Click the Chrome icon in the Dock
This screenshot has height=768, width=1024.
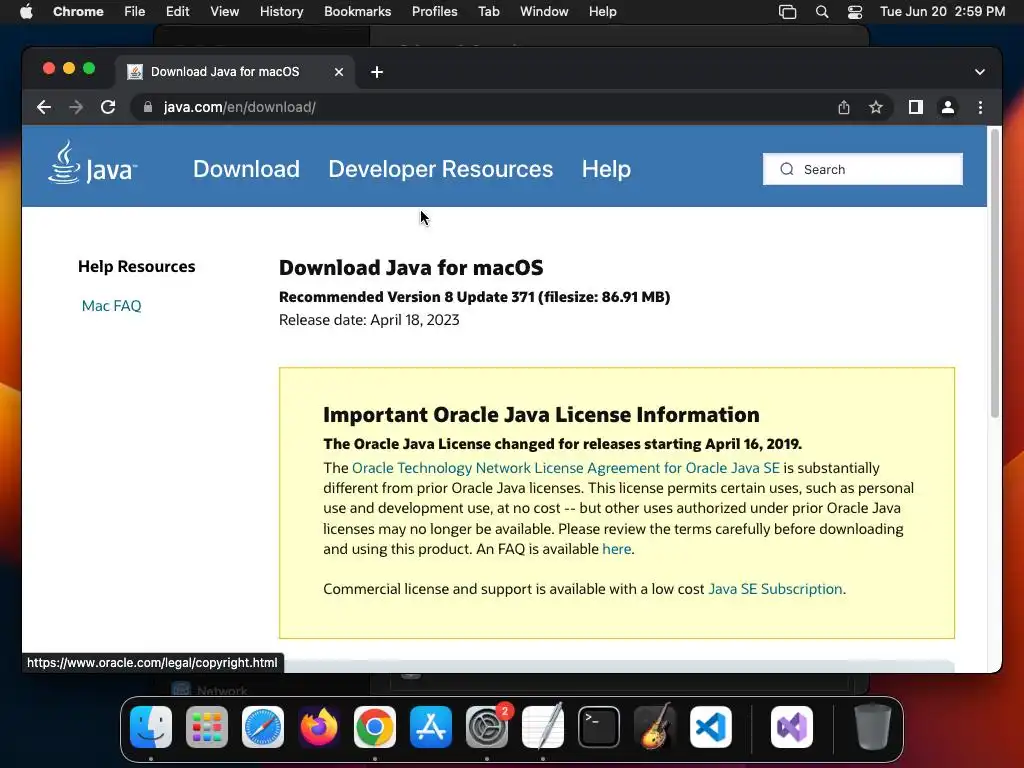[x=375, y=727]
